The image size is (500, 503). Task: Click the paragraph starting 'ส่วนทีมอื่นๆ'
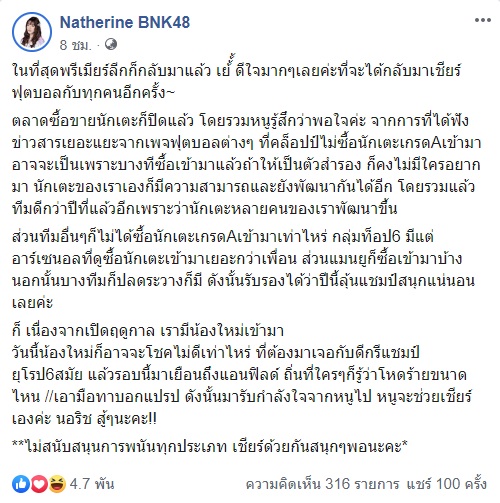[x=243, y=270]
